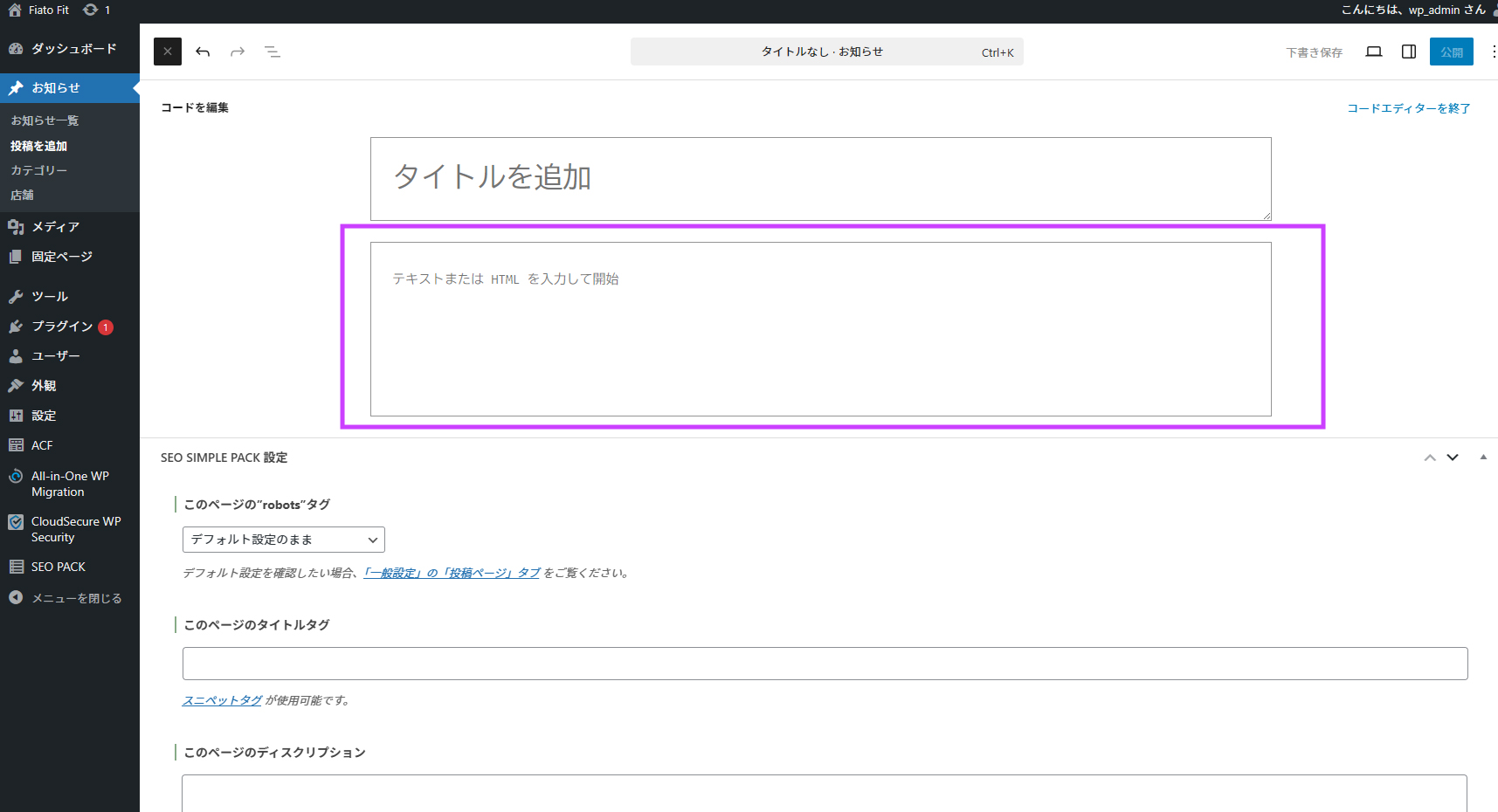Close the editor with the X button
The image size is (1498, 812).
coord(168,52)
